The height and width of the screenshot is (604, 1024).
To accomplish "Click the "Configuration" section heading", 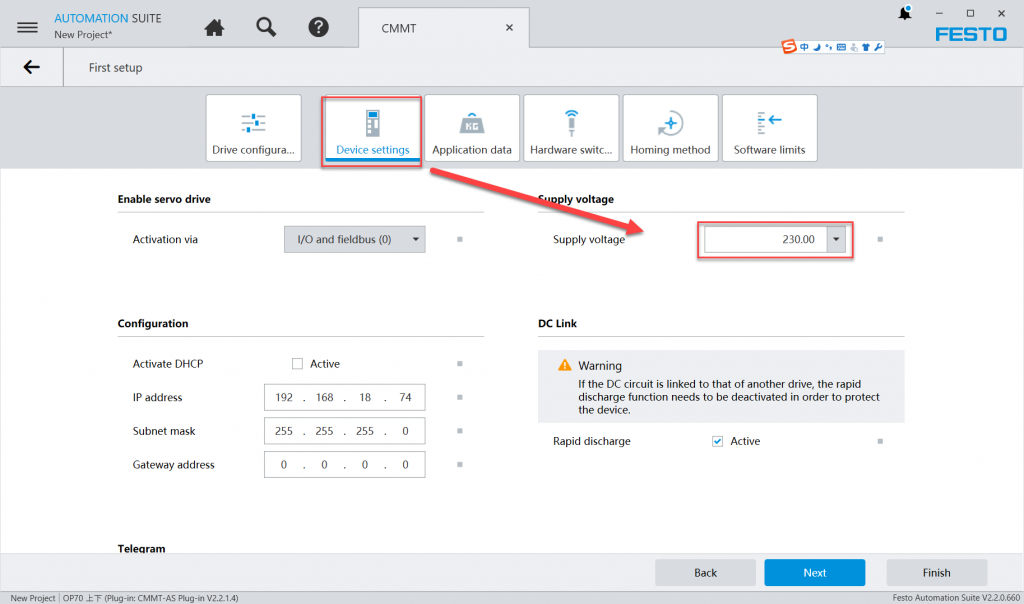I will pyautogui.click(x=153, y=323).
